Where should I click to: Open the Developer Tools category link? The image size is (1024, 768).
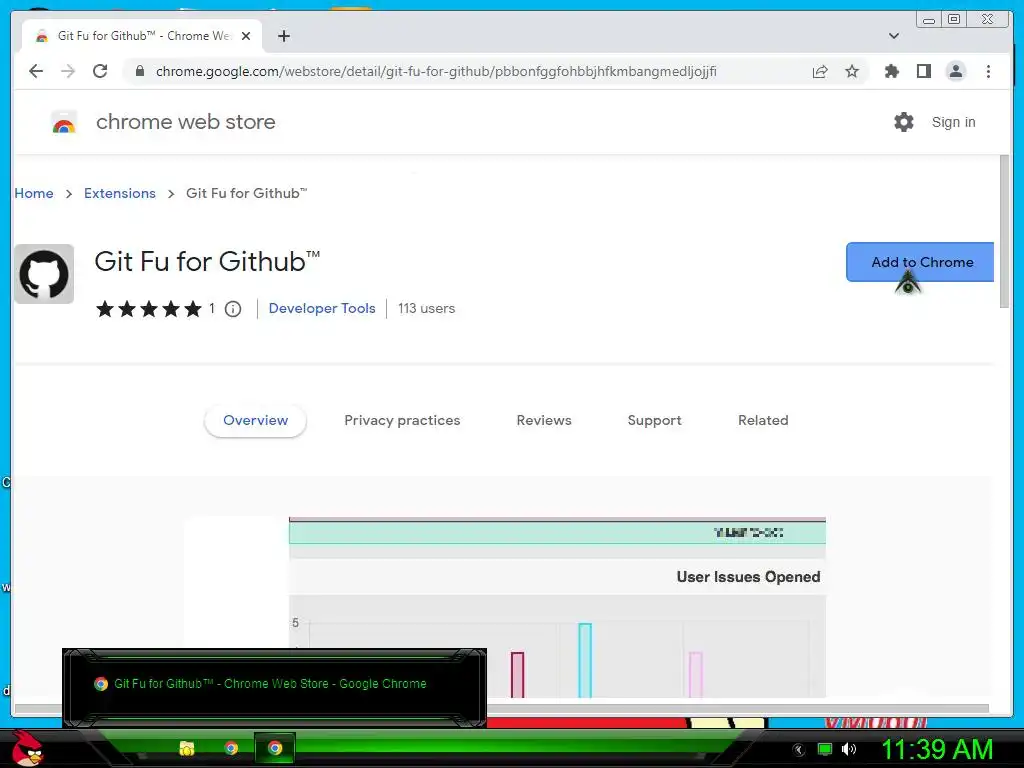coord(322,308)
